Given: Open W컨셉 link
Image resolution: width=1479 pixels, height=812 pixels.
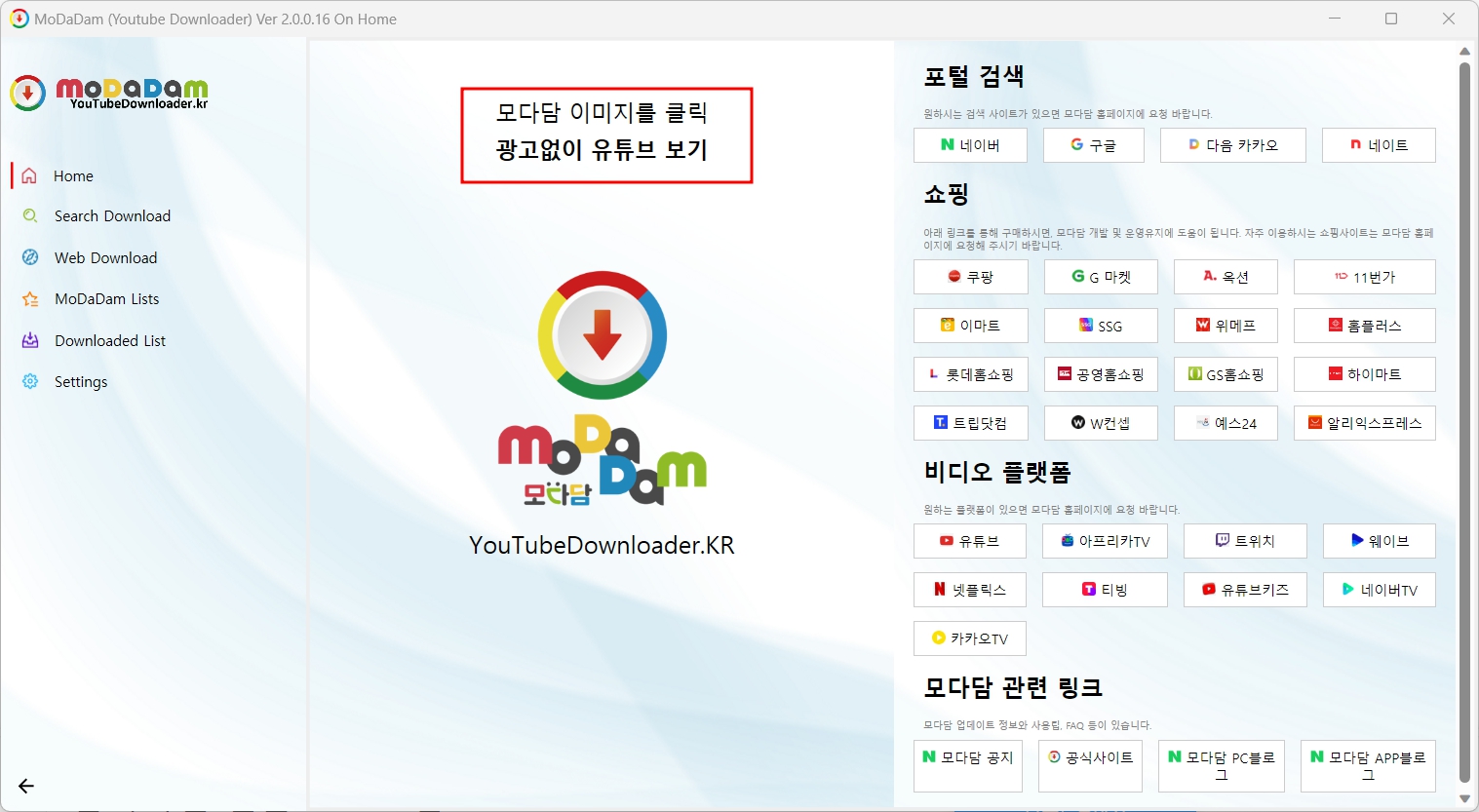Looking at the screenshot, I should coord(1101,423).
